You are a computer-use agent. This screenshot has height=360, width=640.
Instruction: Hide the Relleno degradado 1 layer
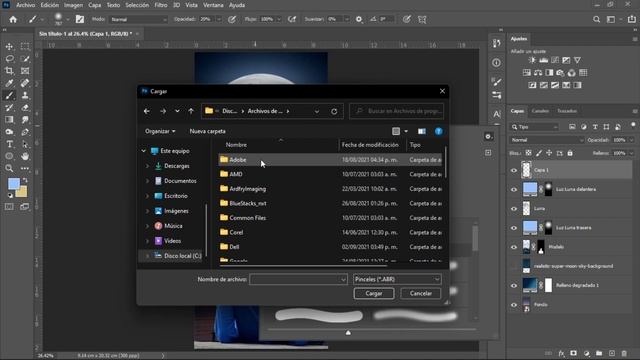pyautogui.click(x=514, y=285)
